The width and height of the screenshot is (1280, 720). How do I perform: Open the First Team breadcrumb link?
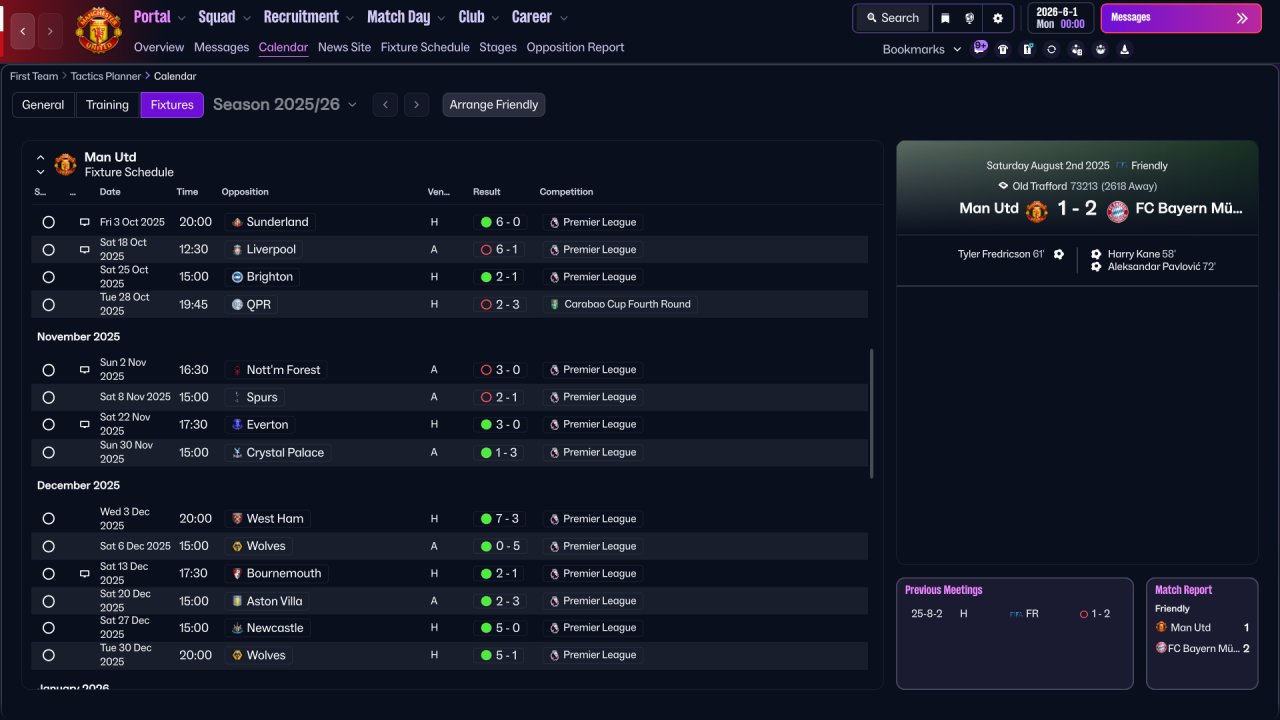coord(34,76)
